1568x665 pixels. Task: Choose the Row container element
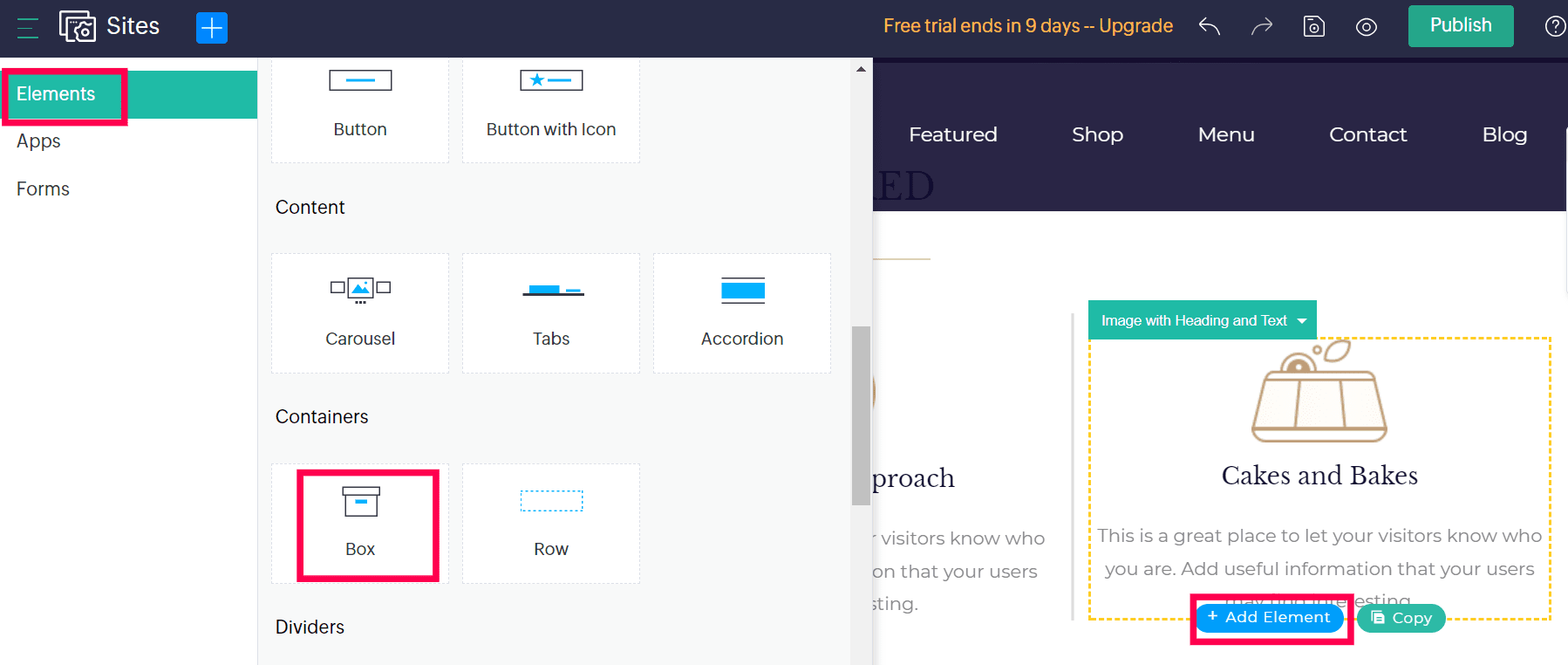pos(551,524)
